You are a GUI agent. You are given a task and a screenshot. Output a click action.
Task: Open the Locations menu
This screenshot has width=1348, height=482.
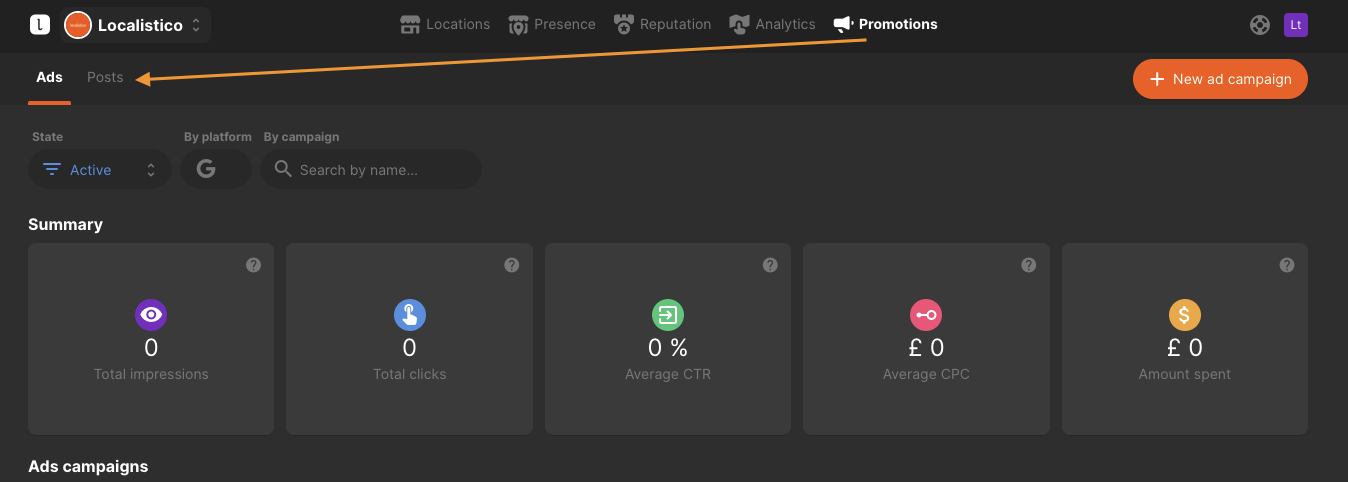click(x=445, y=24)
